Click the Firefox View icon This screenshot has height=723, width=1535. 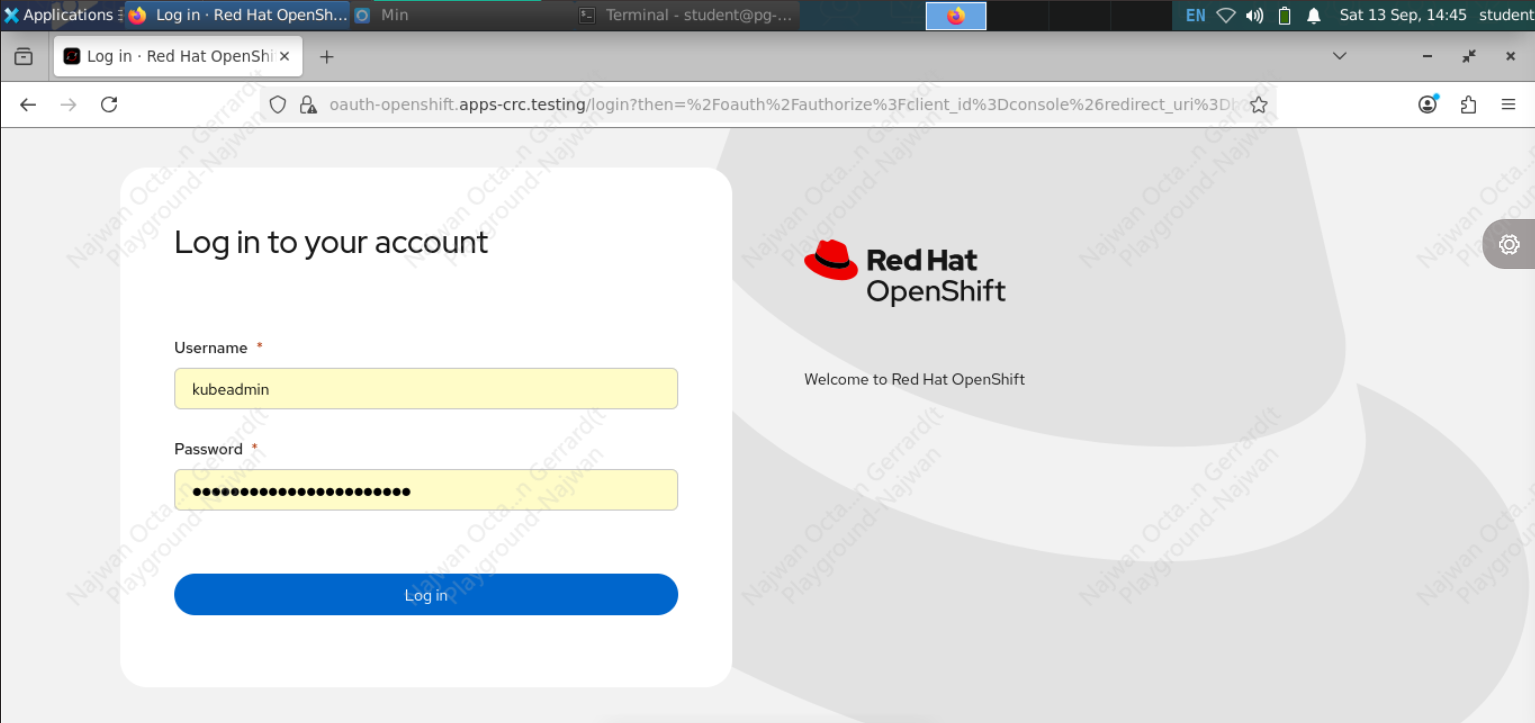(23, 57)
